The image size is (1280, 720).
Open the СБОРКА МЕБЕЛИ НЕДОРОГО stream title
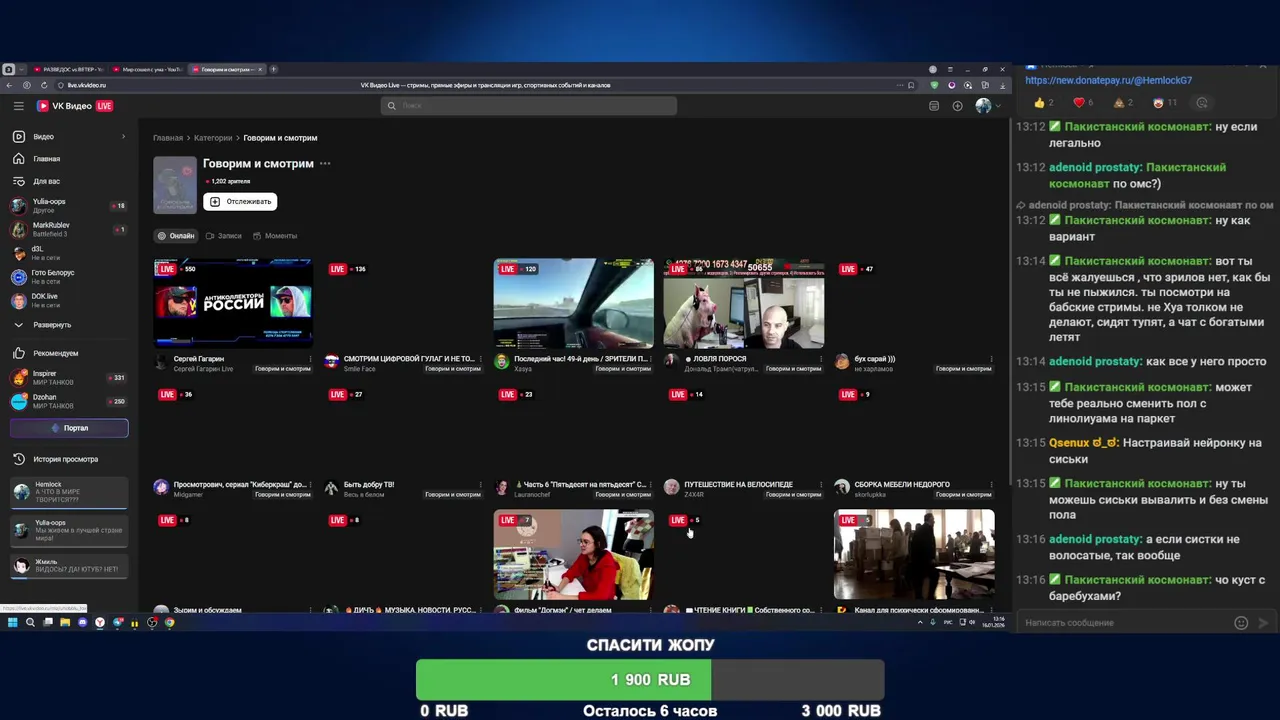(902, 485)
